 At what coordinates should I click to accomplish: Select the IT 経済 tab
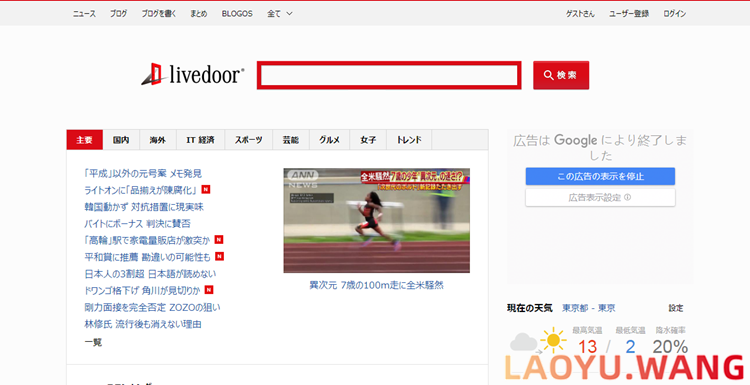[200, 140]
